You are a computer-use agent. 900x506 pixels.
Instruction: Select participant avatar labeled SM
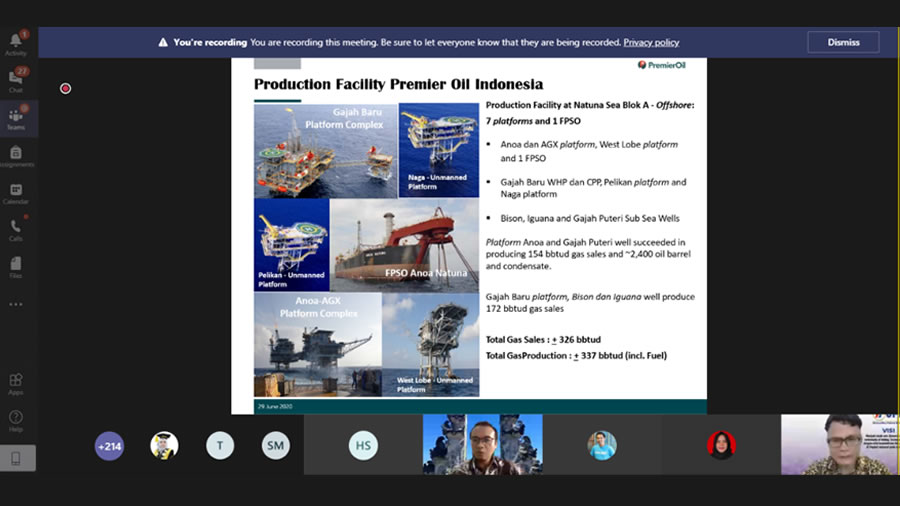[x=276, y=446]
